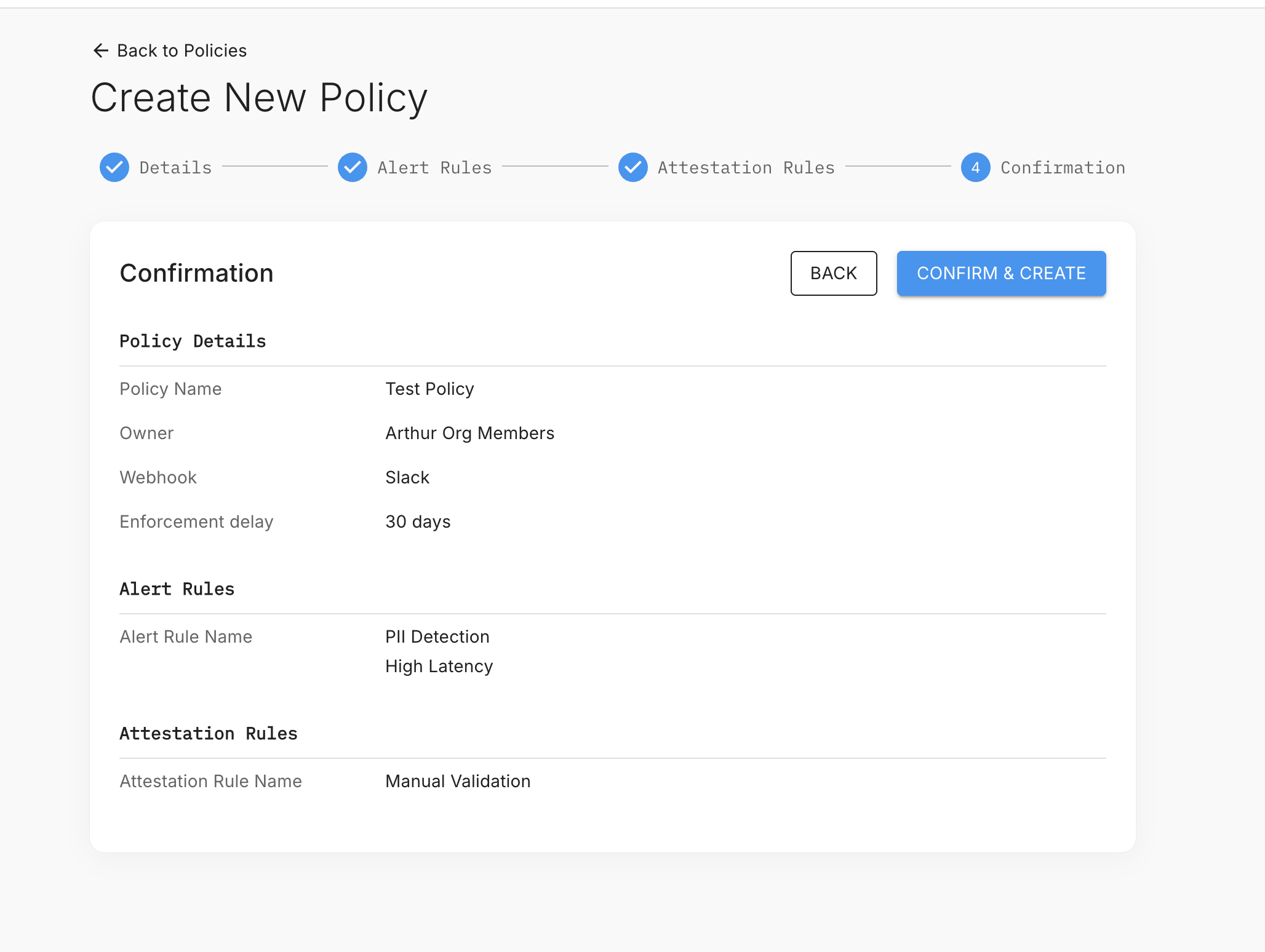Viewport: 1265px width, 952px height.
Task: Click the BACK button
Action: coord(834,273)
